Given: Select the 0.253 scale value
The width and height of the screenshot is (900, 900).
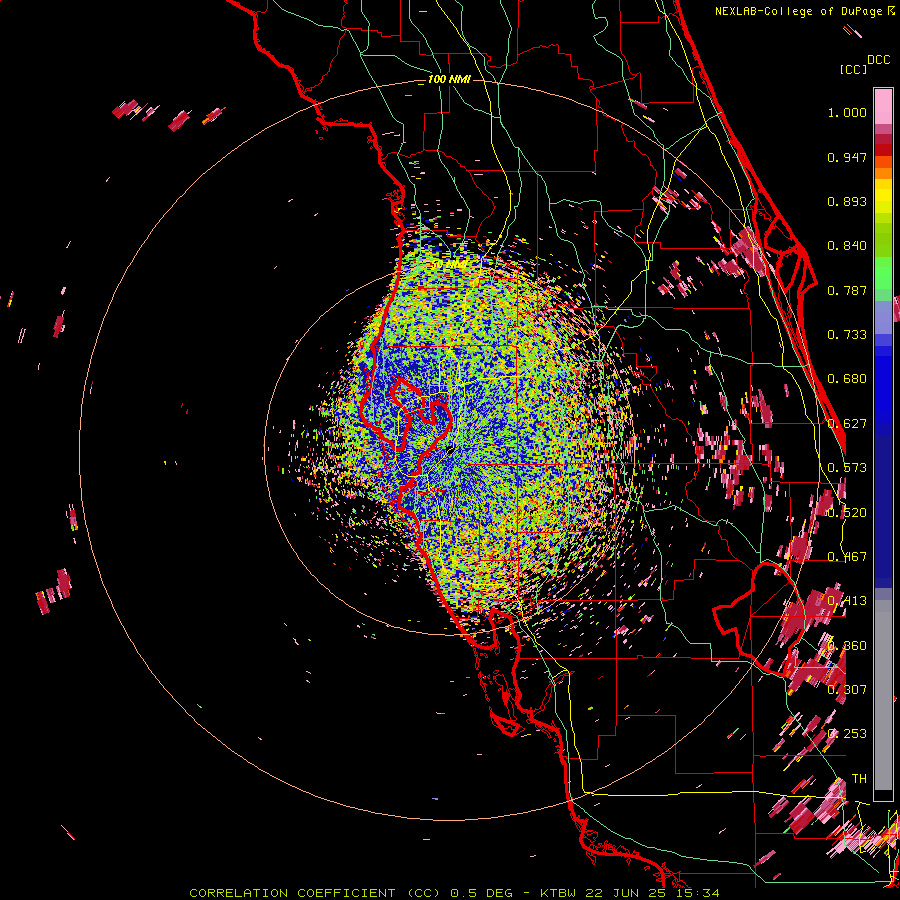Looking at the screenshot, I should click(847, 734).
